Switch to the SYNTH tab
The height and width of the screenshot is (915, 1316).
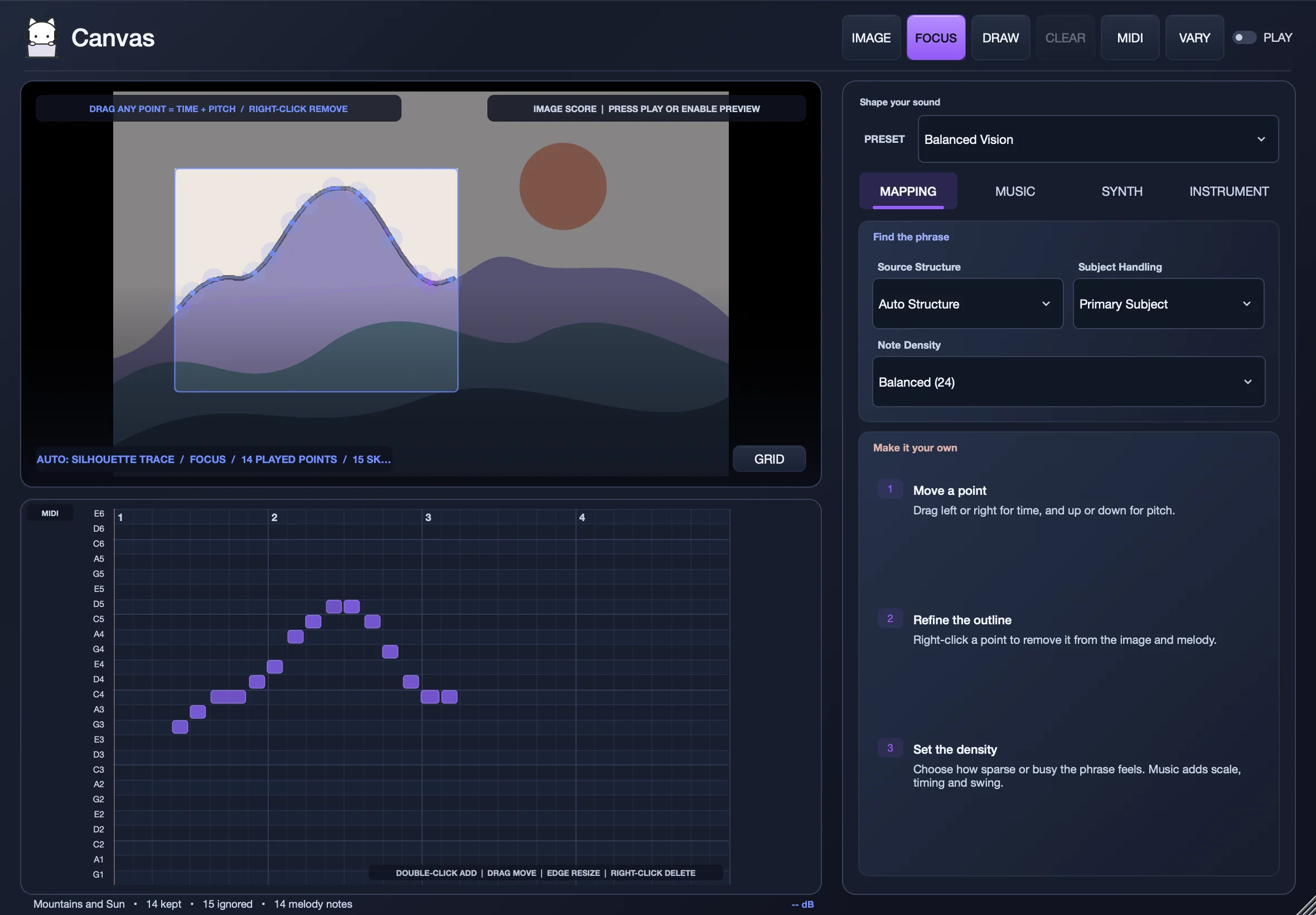coord(1122,191)
